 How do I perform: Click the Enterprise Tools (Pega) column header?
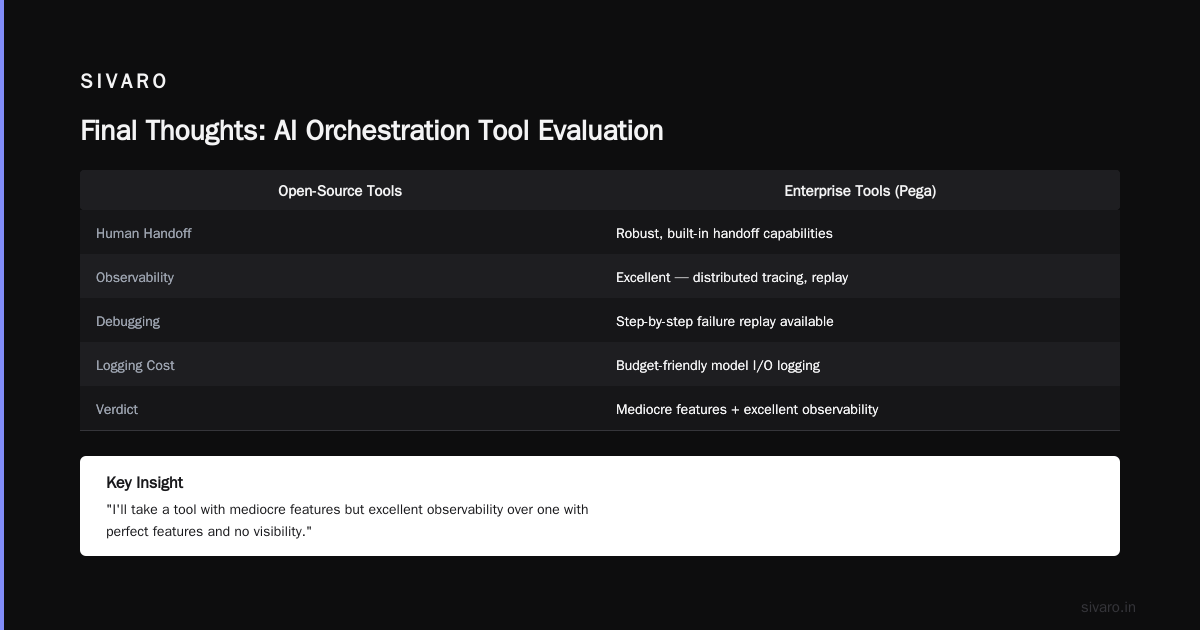pos(860,191)
